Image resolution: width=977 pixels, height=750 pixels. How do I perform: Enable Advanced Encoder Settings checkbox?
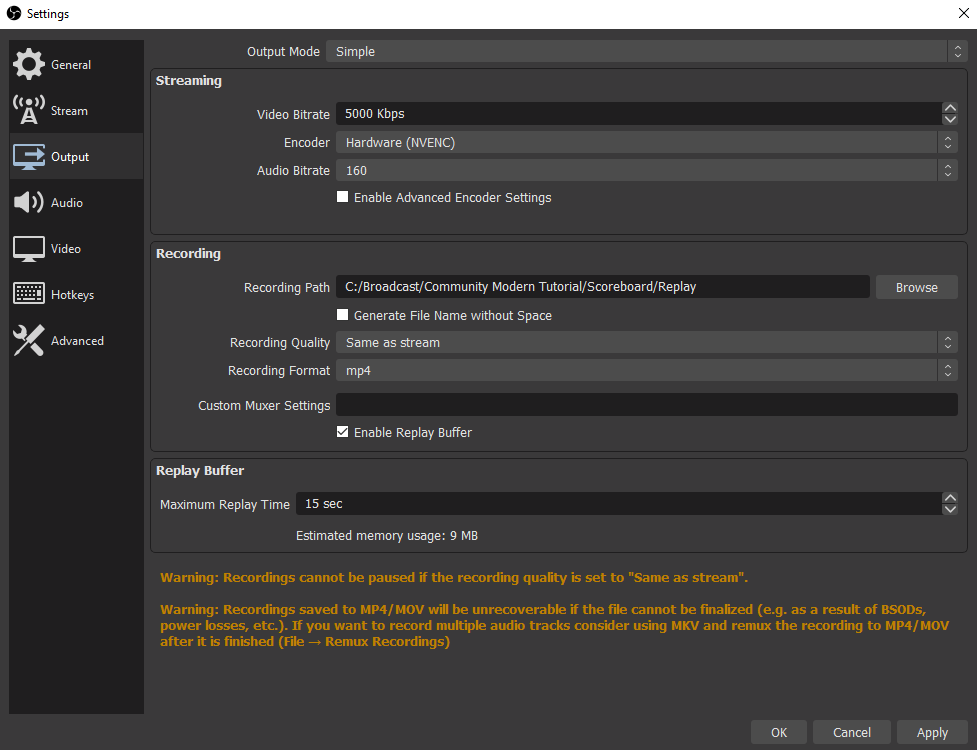pyautogui.click(x=342, y=197)
